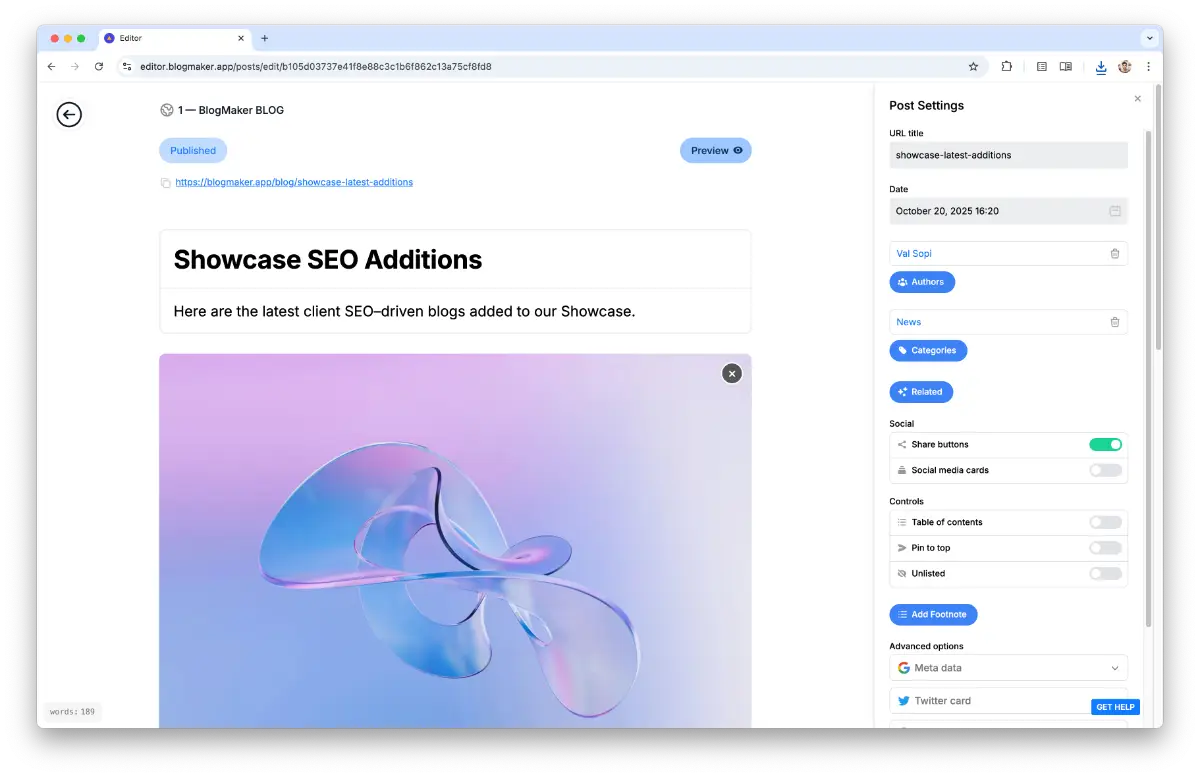Edit the URL title input field
1200x777 pixels.
tap(1008, 155)
